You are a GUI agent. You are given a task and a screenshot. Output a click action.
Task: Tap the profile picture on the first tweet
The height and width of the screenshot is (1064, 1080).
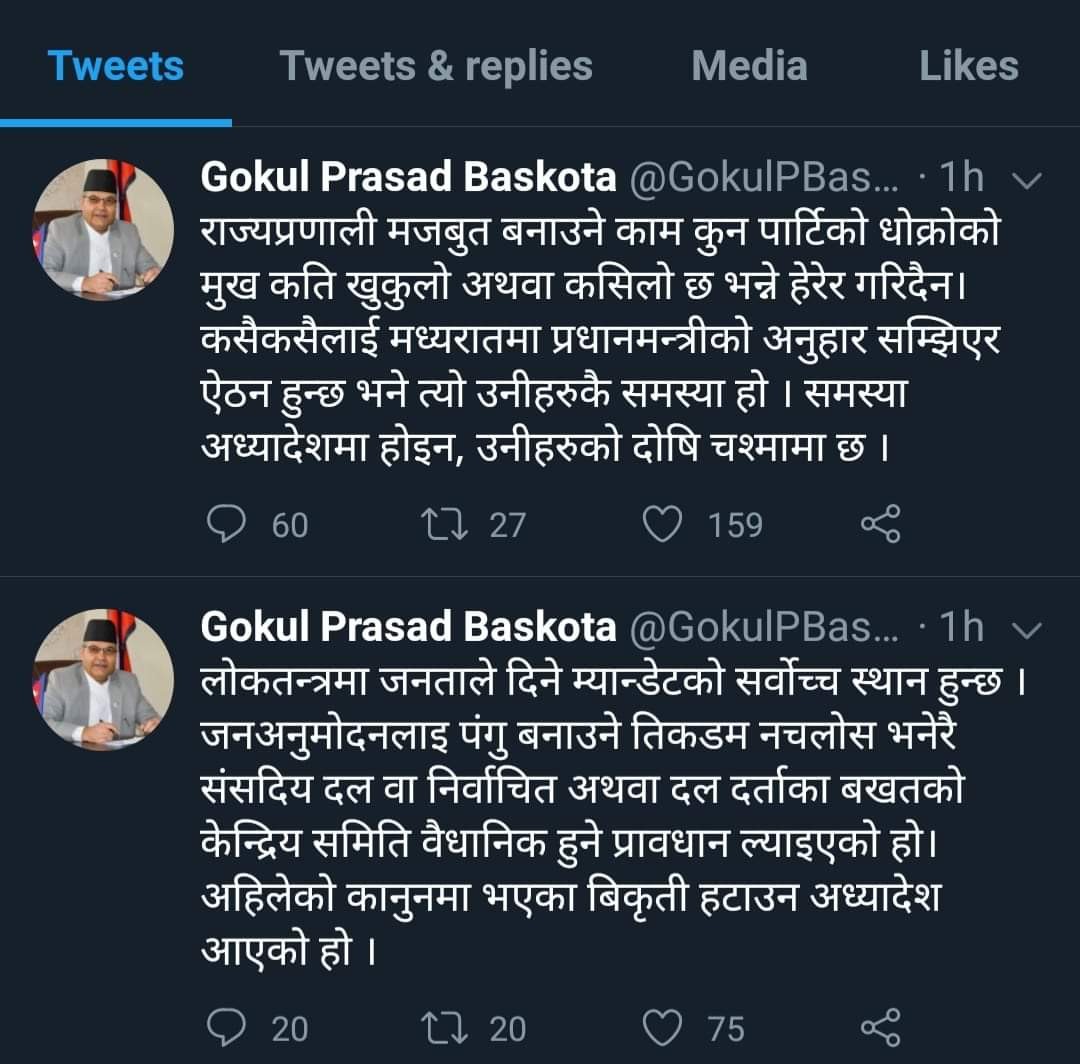tap(104, 229)
